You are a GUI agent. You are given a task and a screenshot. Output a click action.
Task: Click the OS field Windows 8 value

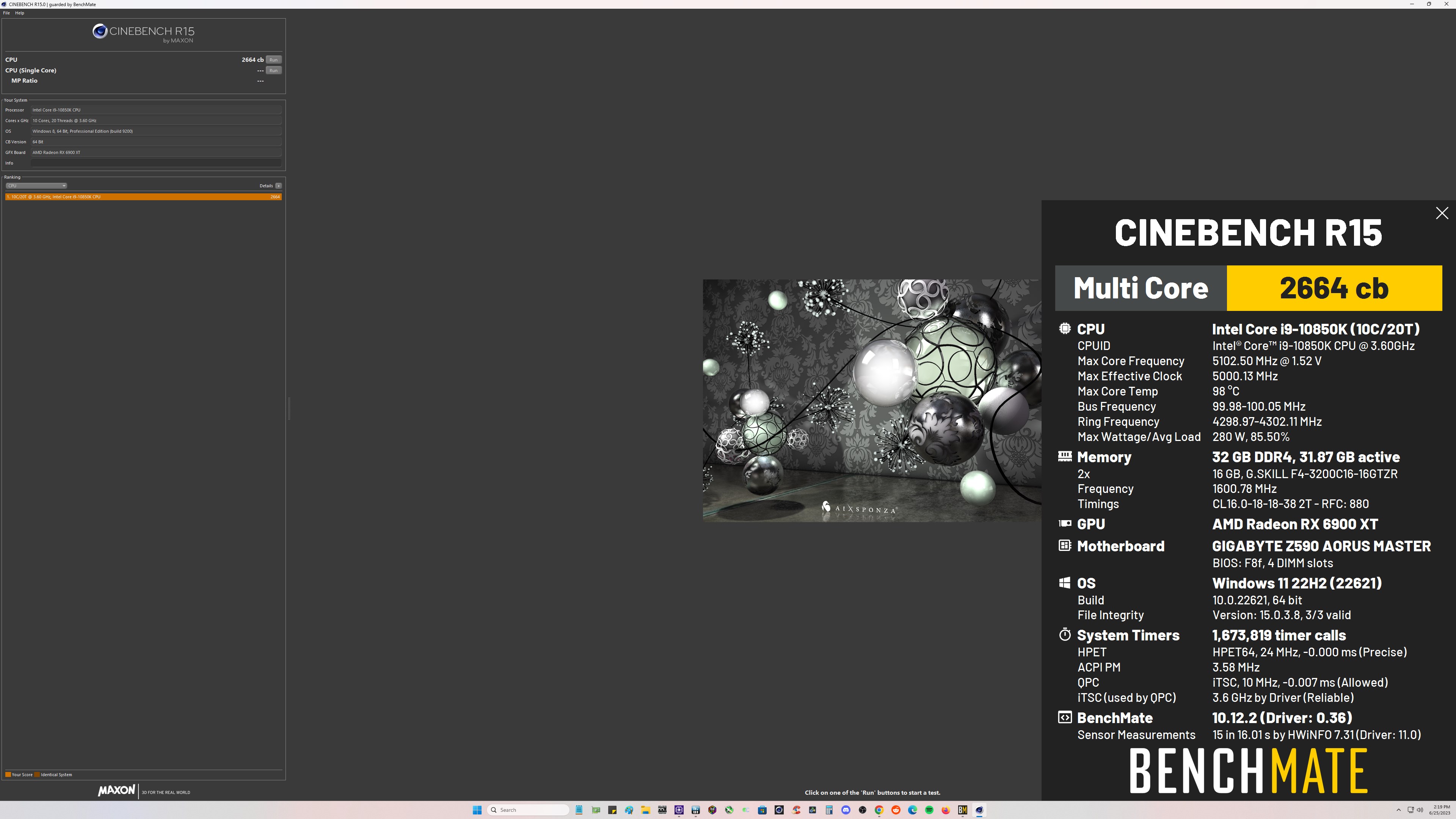point(156,131)
